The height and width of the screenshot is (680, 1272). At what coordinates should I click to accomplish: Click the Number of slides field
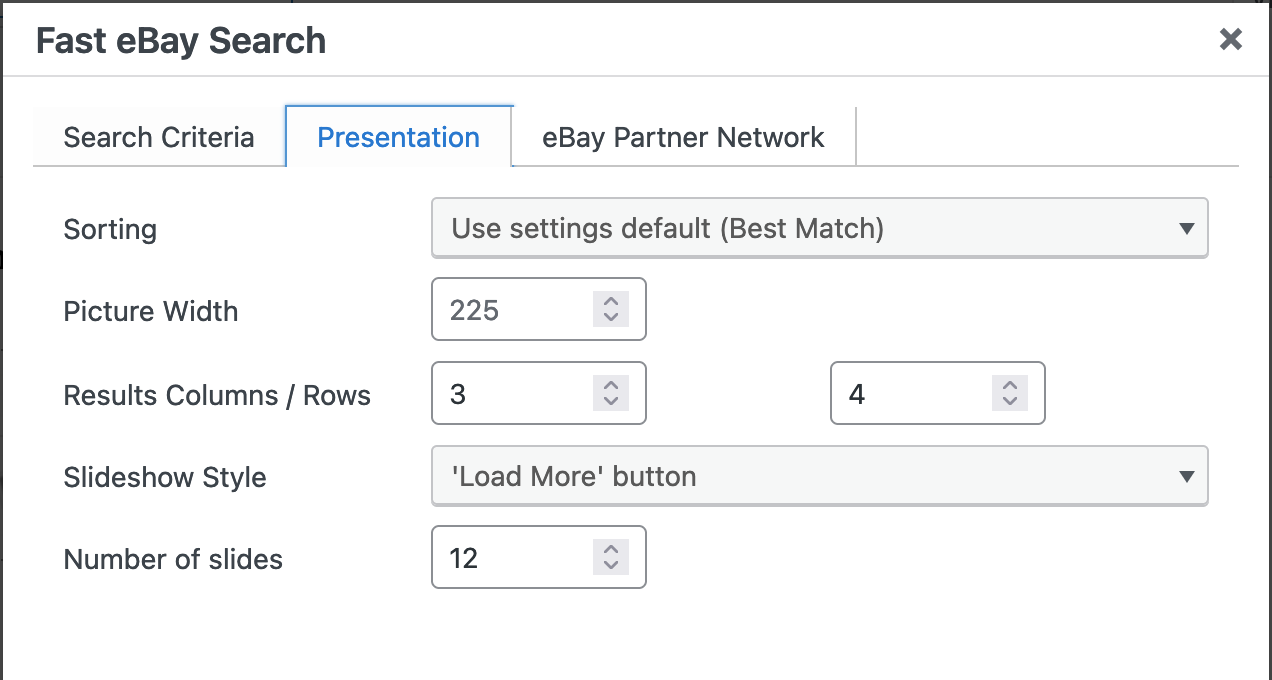click(539, 557)
